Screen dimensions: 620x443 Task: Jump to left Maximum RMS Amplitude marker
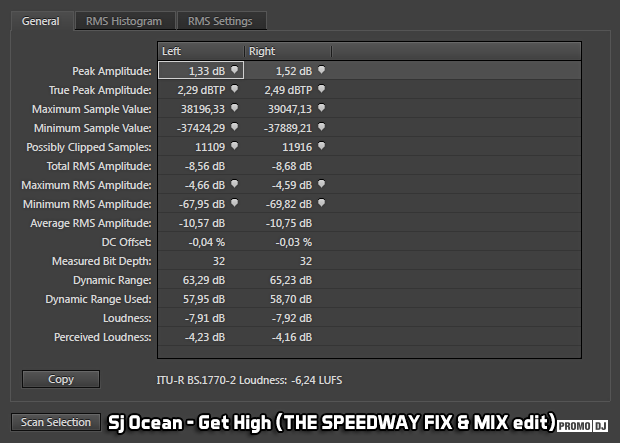(x=234, y=184)
